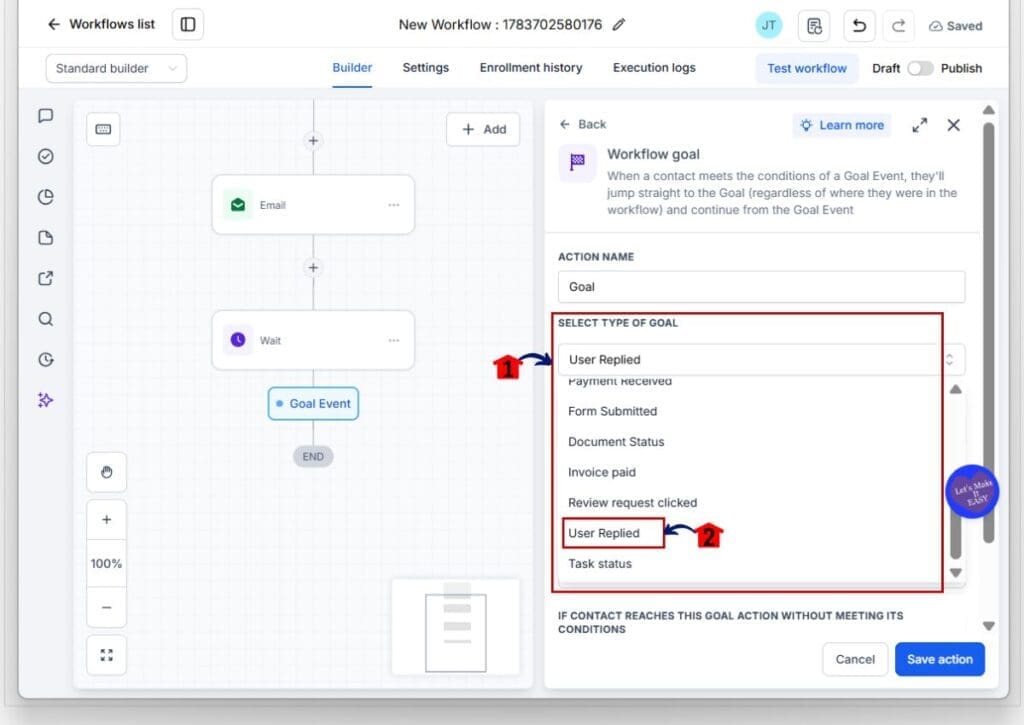Open the workflow notes document icon
This screenshot has height=725, width=1024.
pos(814,25)
